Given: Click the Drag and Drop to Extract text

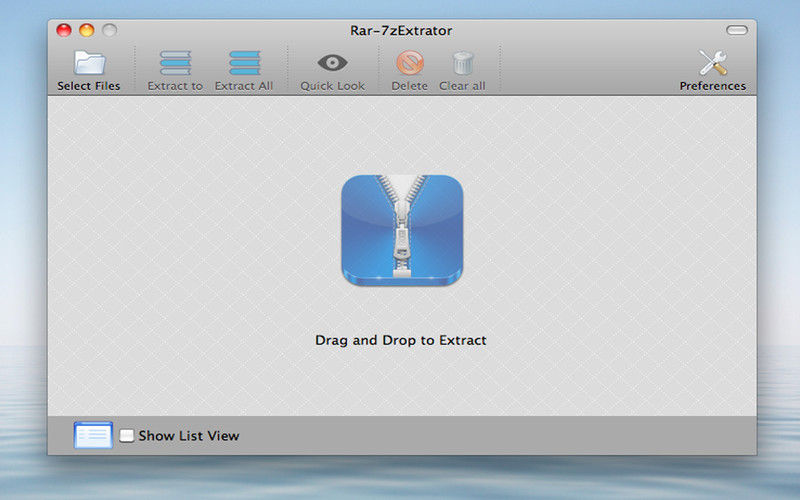Looking at the screenshot, I should (x=401, y=340).
